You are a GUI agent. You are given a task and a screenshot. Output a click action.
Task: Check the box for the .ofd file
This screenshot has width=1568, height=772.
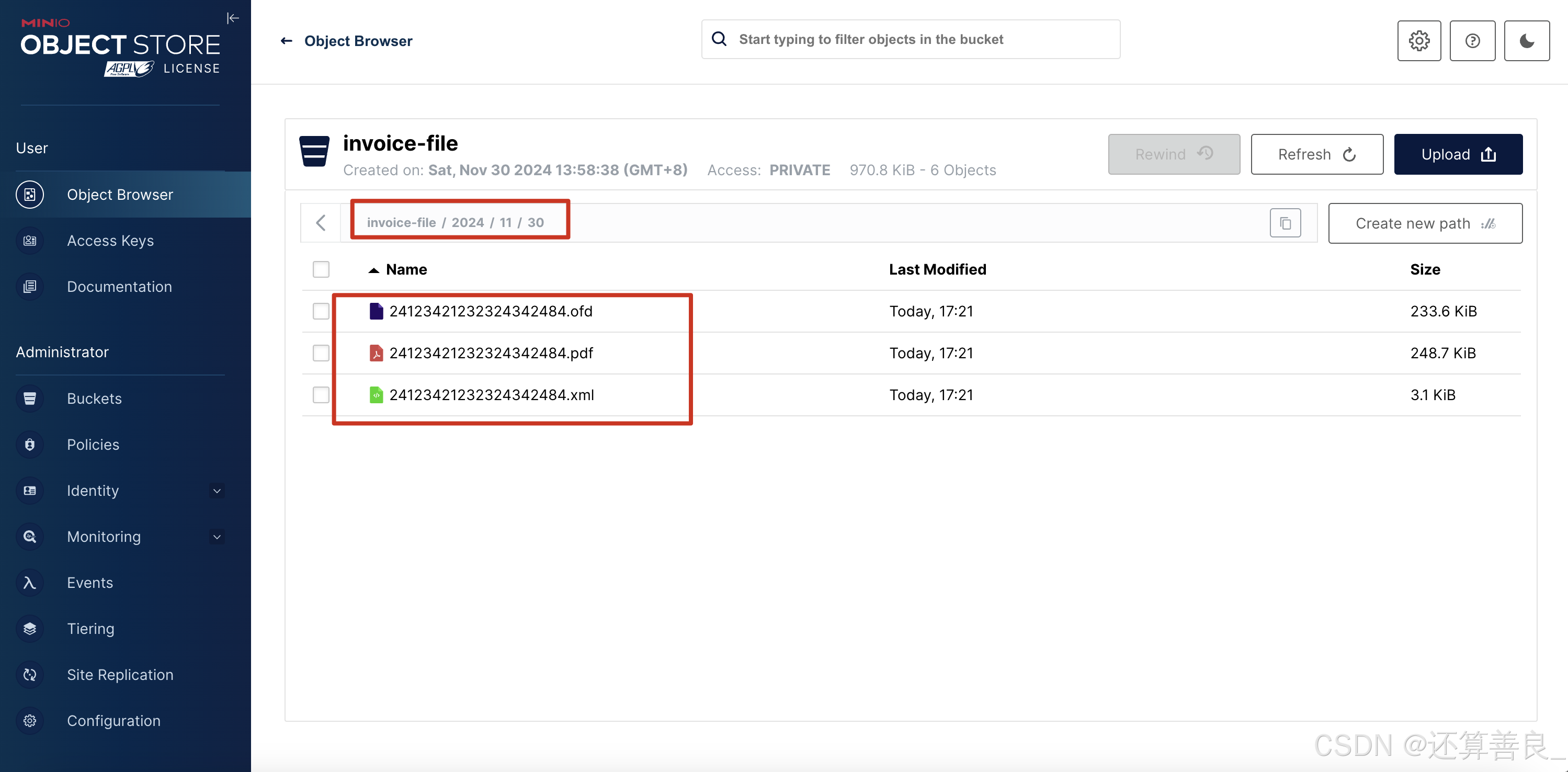click(321, 311)
